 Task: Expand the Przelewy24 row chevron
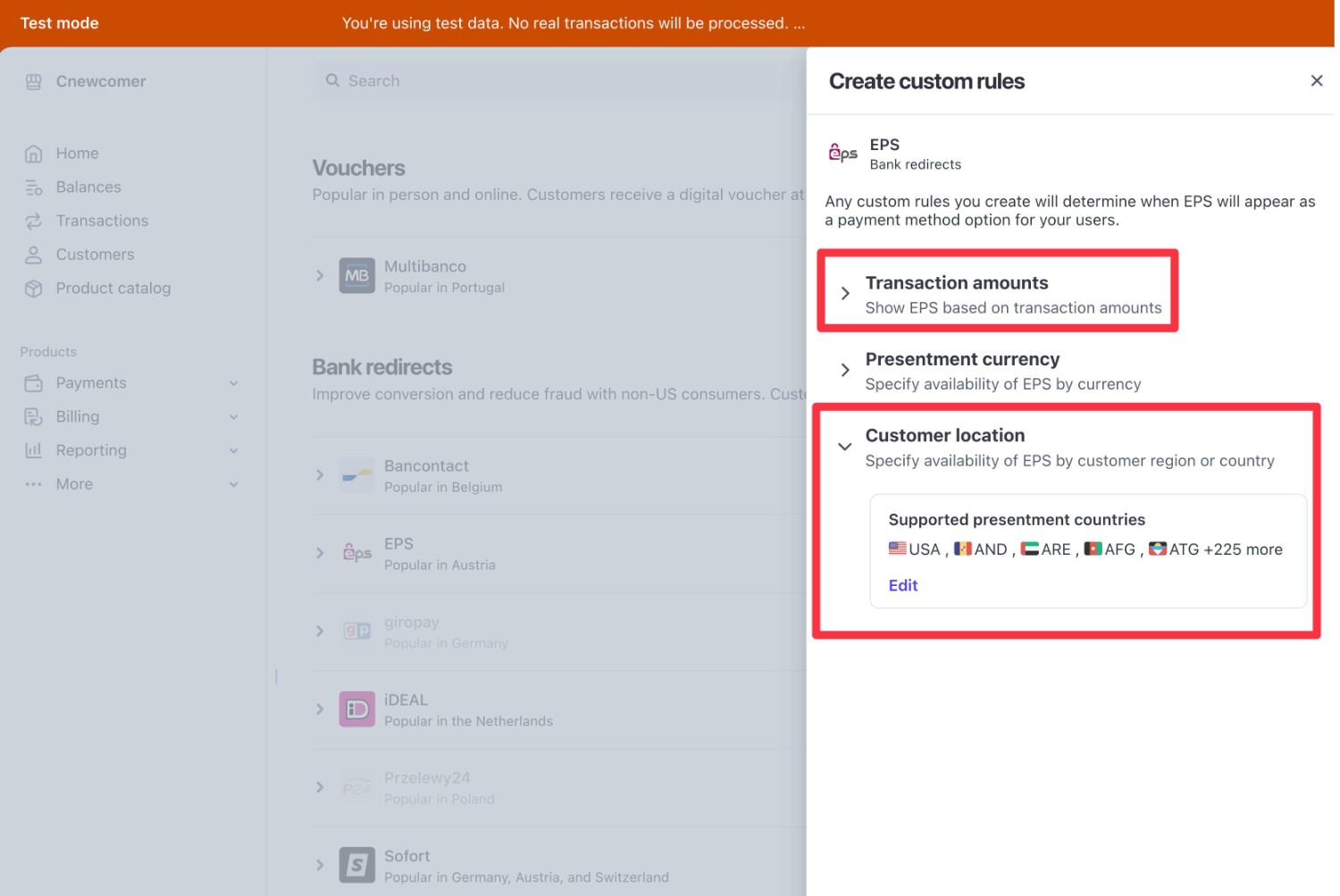tap(320, 787)
